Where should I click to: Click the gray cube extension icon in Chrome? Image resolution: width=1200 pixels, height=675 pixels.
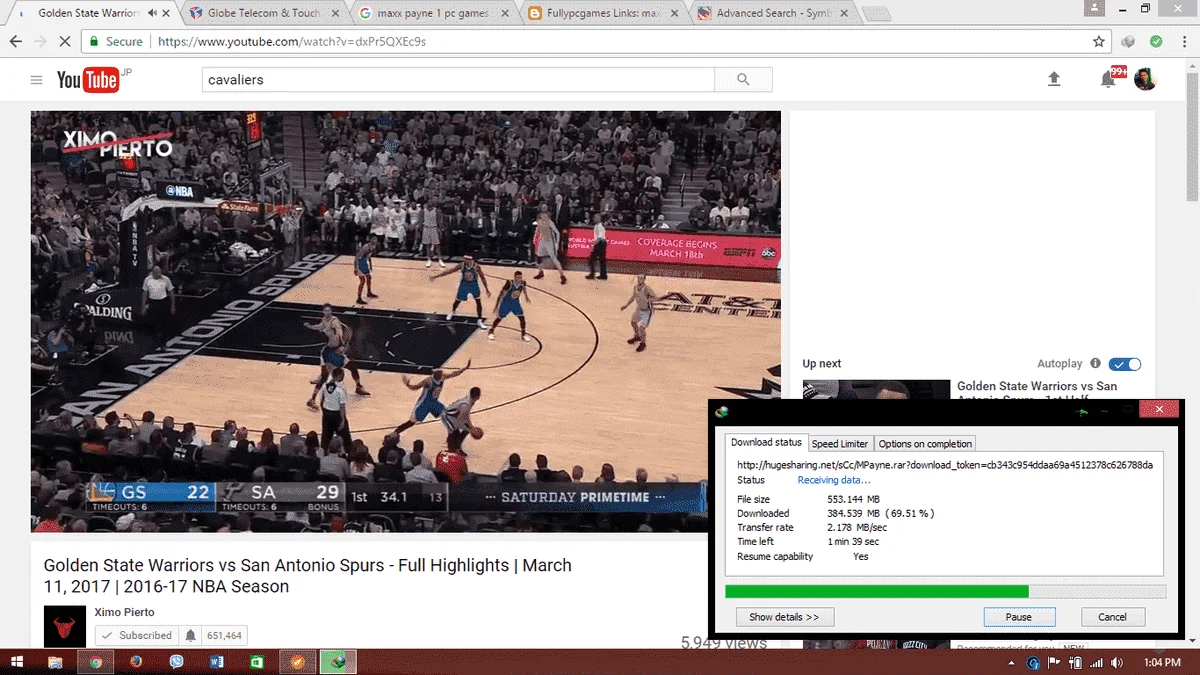1129,42
